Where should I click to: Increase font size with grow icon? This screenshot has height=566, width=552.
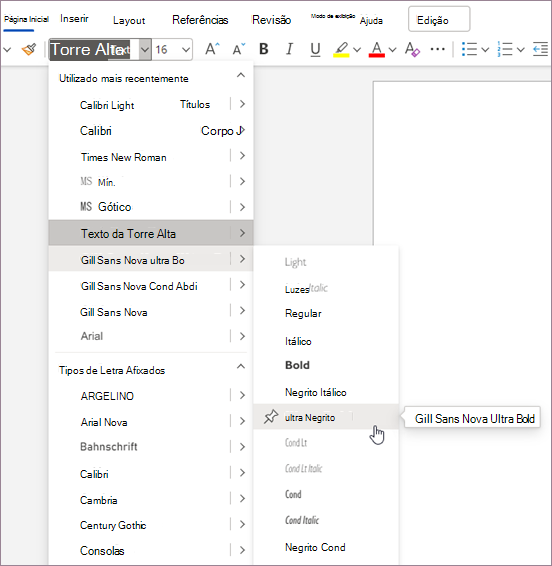click(x=212, y=49)
